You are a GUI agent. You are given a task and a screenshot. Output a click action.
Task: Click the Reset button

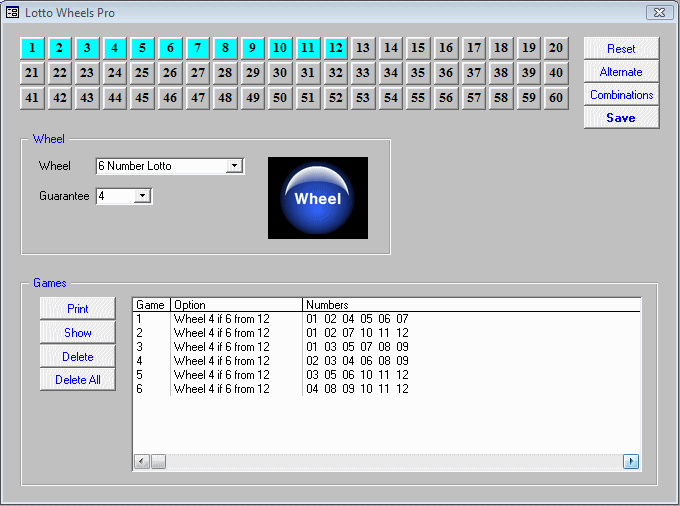pos(621,49)
